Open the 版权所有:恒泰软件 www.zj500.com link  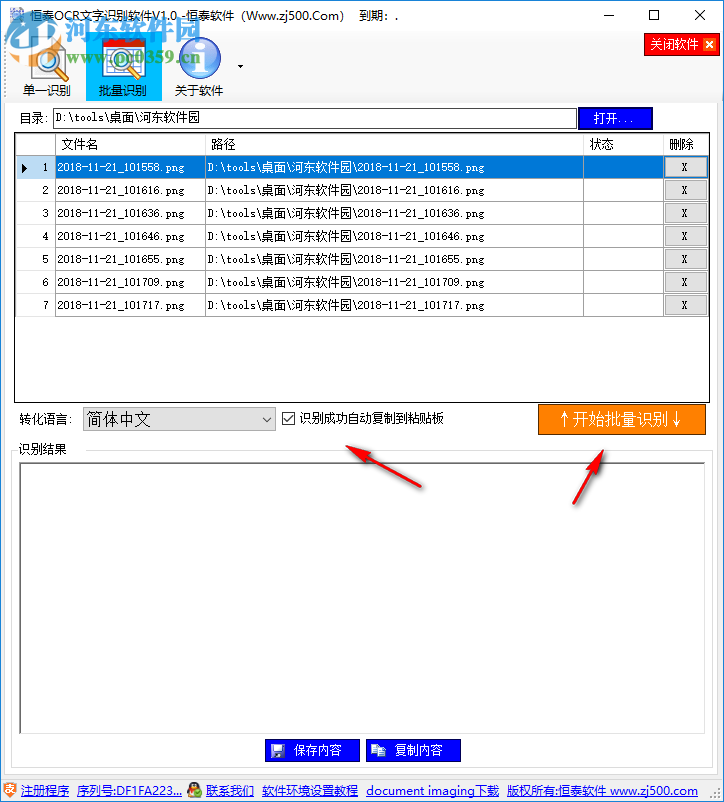pyautogui.click(x=602, y=791)
